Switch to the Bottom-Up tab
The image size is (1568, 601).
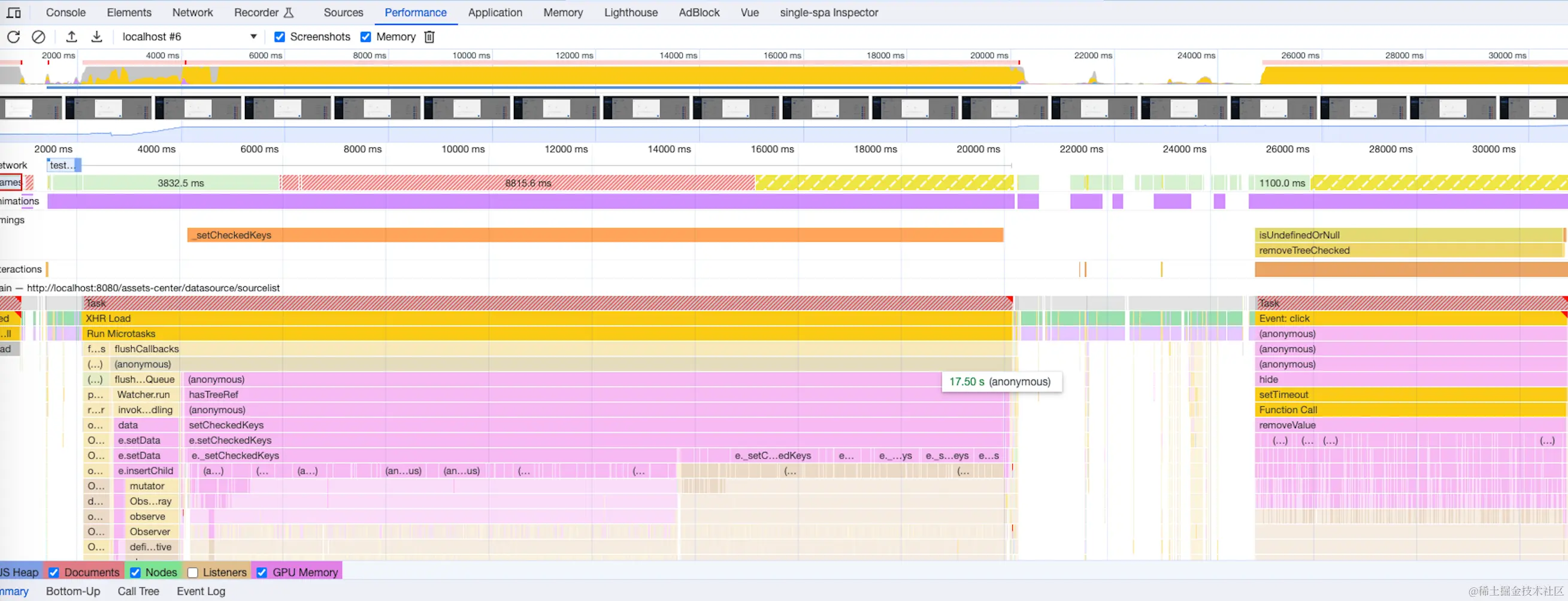[73, 591]
